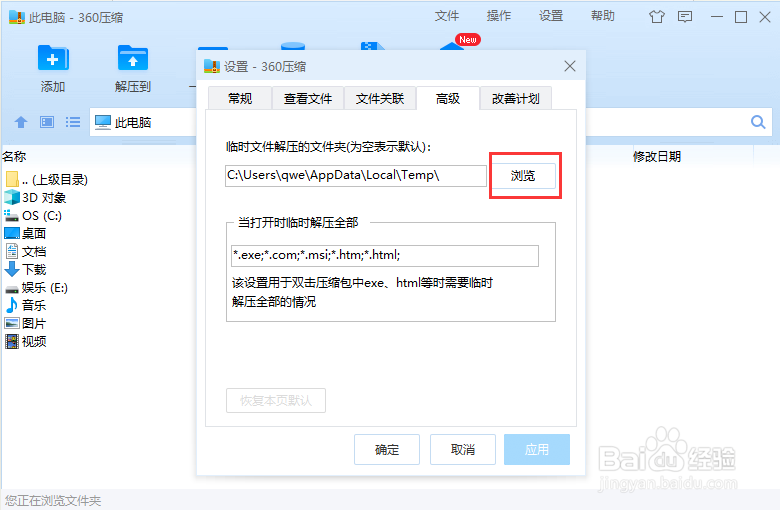Image resolution: width=780 pixels, height=510 pixels.
Task: Click the 取消 button
Action: click(x=463, y=450)
